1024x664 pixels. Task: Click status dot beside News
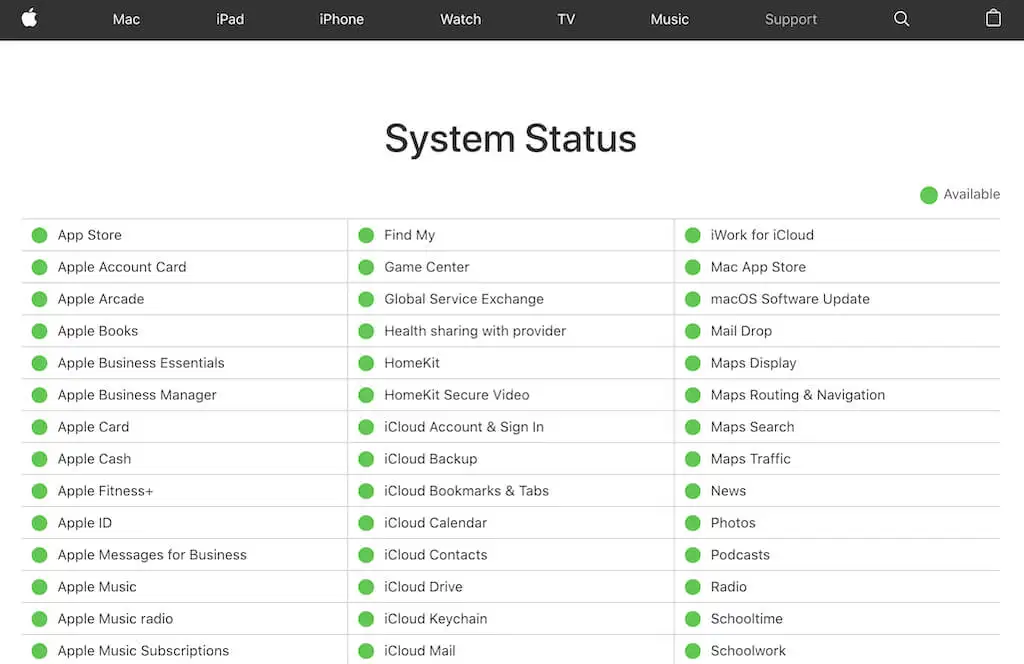click(693, 491)
